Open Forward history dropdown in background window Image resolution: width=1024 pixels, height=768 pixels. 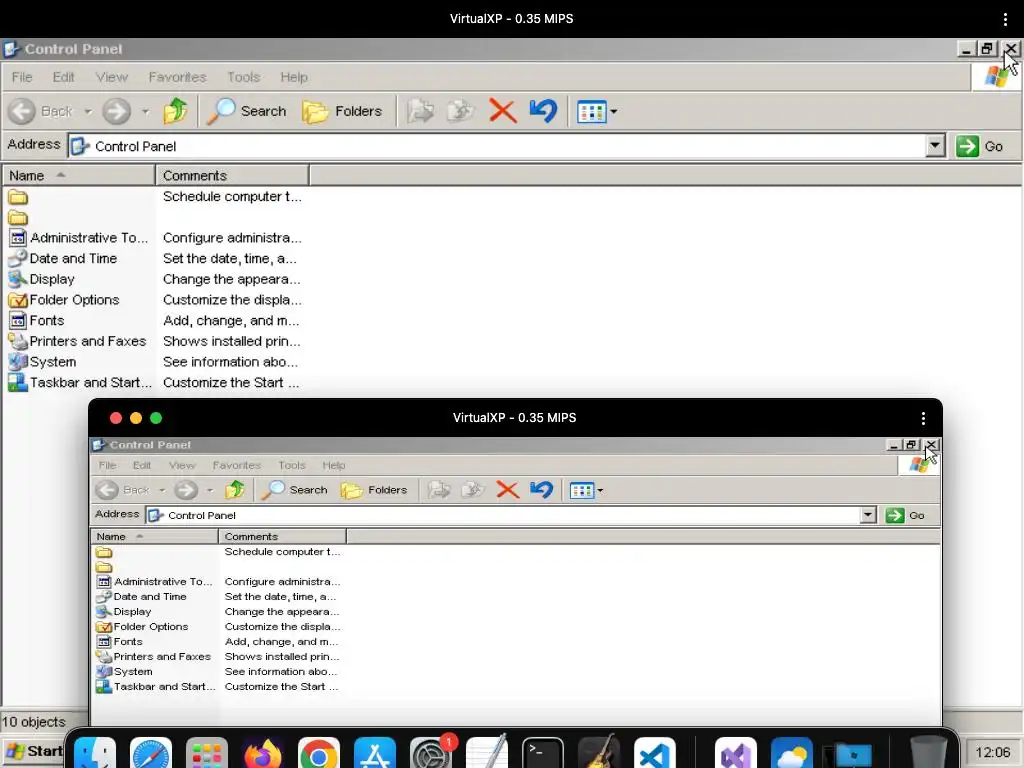click(146, 112)
